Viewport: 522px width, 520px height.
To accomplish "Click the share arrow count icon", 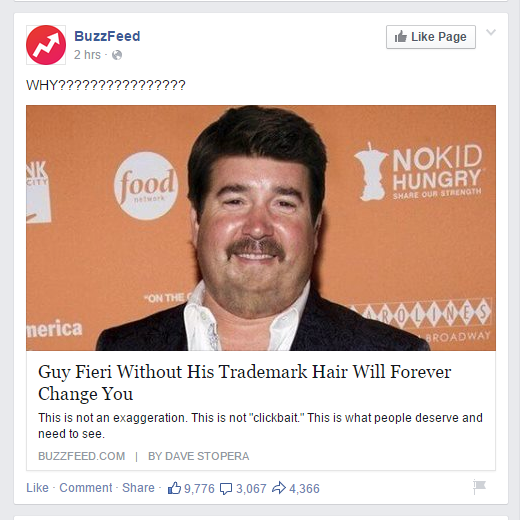I will click(x=279, y=488).
